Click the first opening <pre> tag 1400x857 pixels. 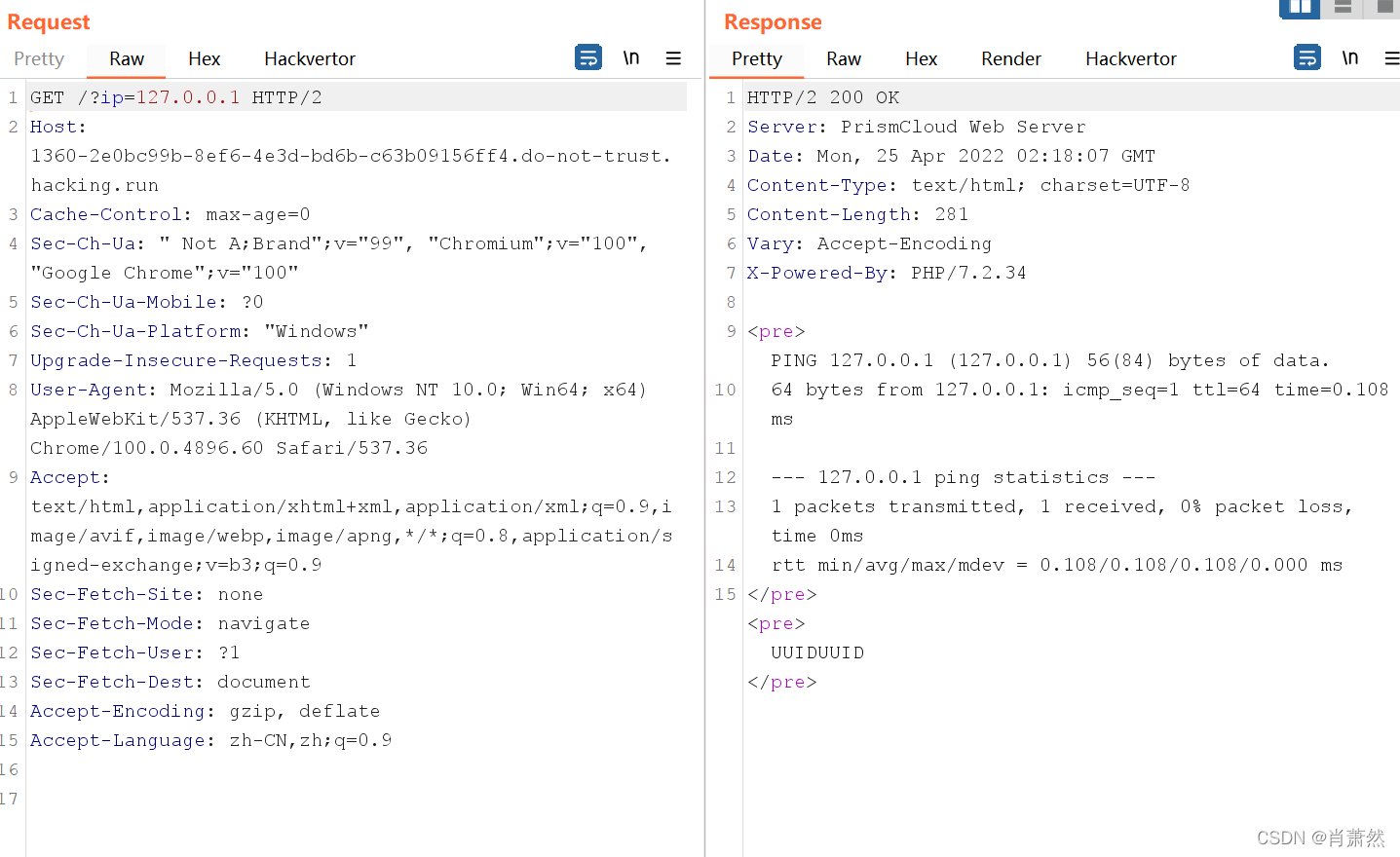click(x=776, y=331)
